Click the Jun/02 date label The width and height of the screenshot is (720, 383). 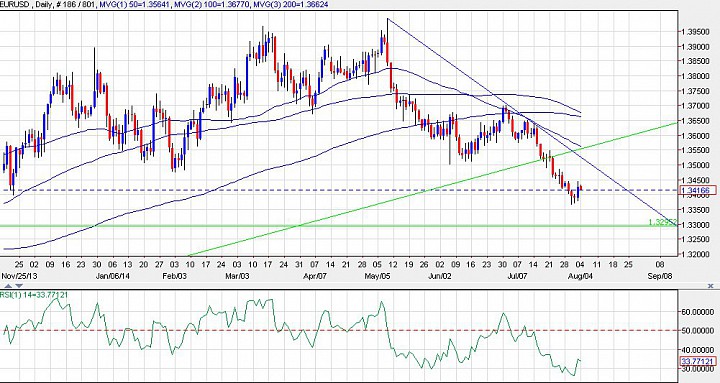pos(440,276)
